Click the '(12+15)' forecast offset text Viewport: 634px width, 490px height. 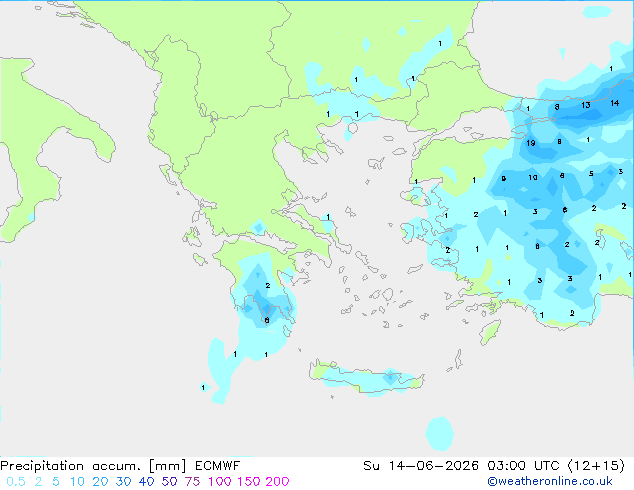(x=596, y=466)
